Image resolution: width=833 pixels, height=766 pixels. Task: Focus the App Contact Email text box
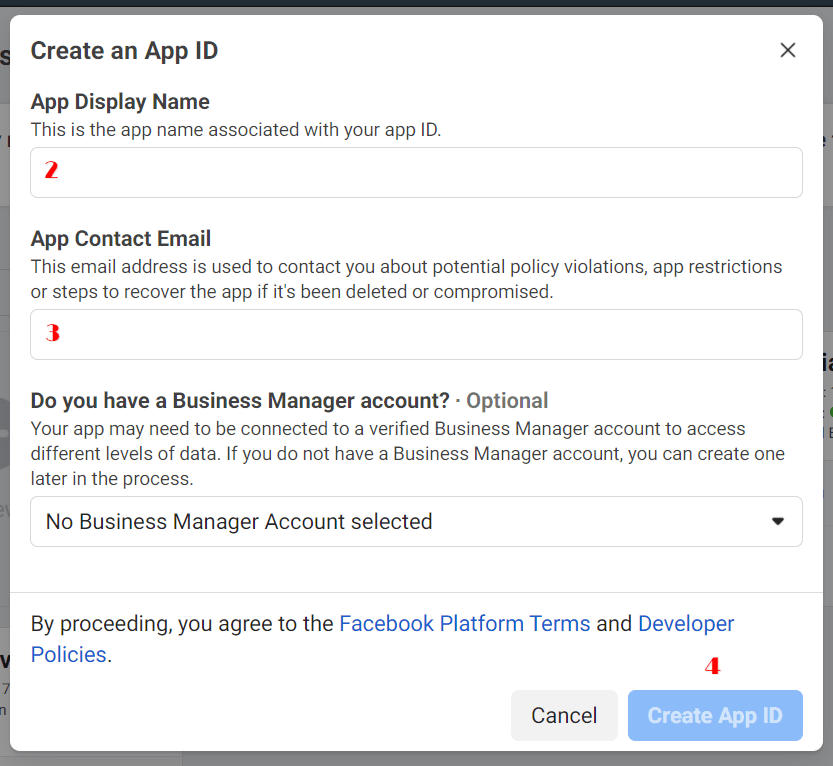tap(416, 335)
